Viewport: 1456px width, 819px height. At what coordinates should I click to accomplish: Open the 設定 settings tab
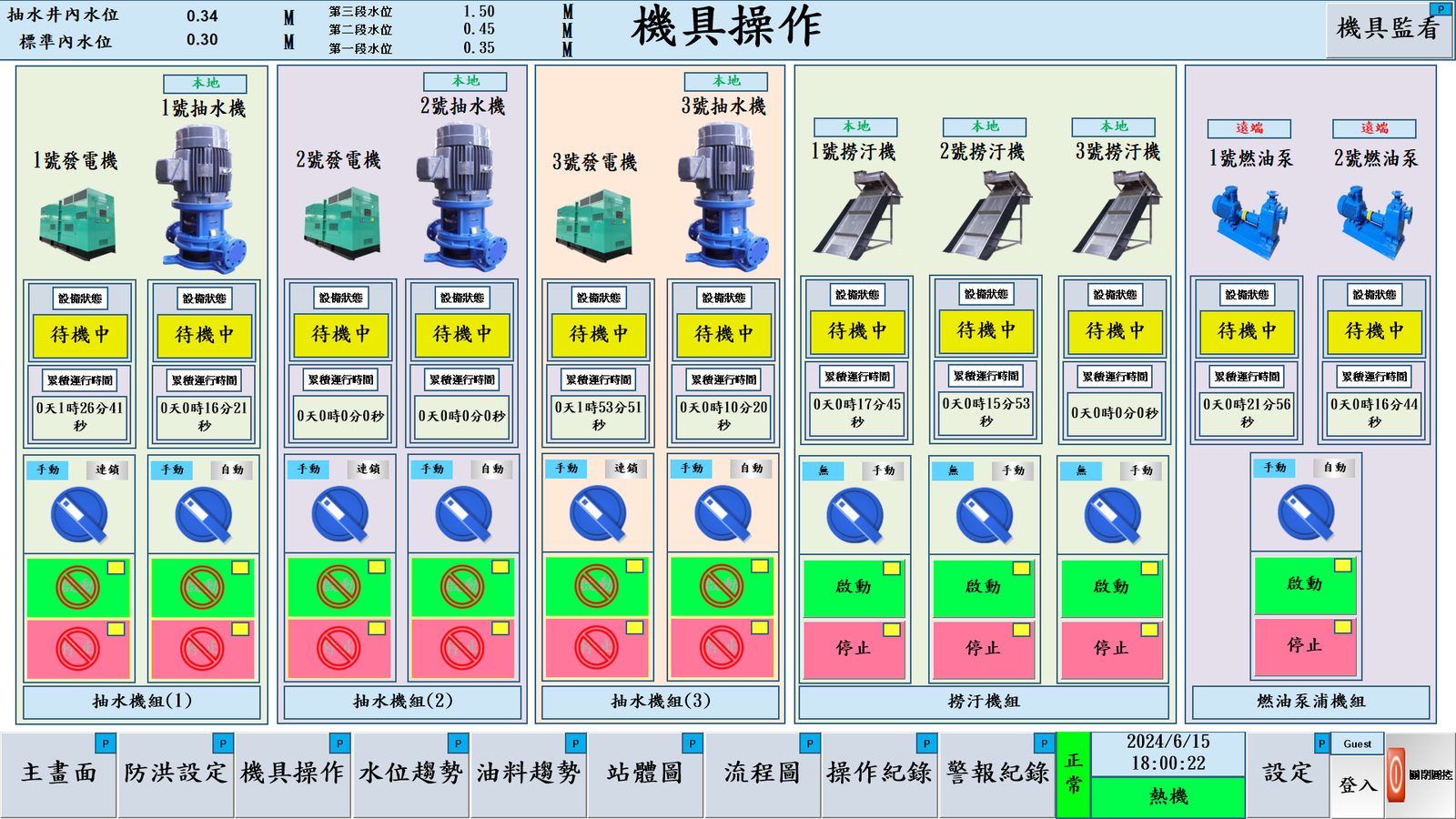click(1288, 774)
